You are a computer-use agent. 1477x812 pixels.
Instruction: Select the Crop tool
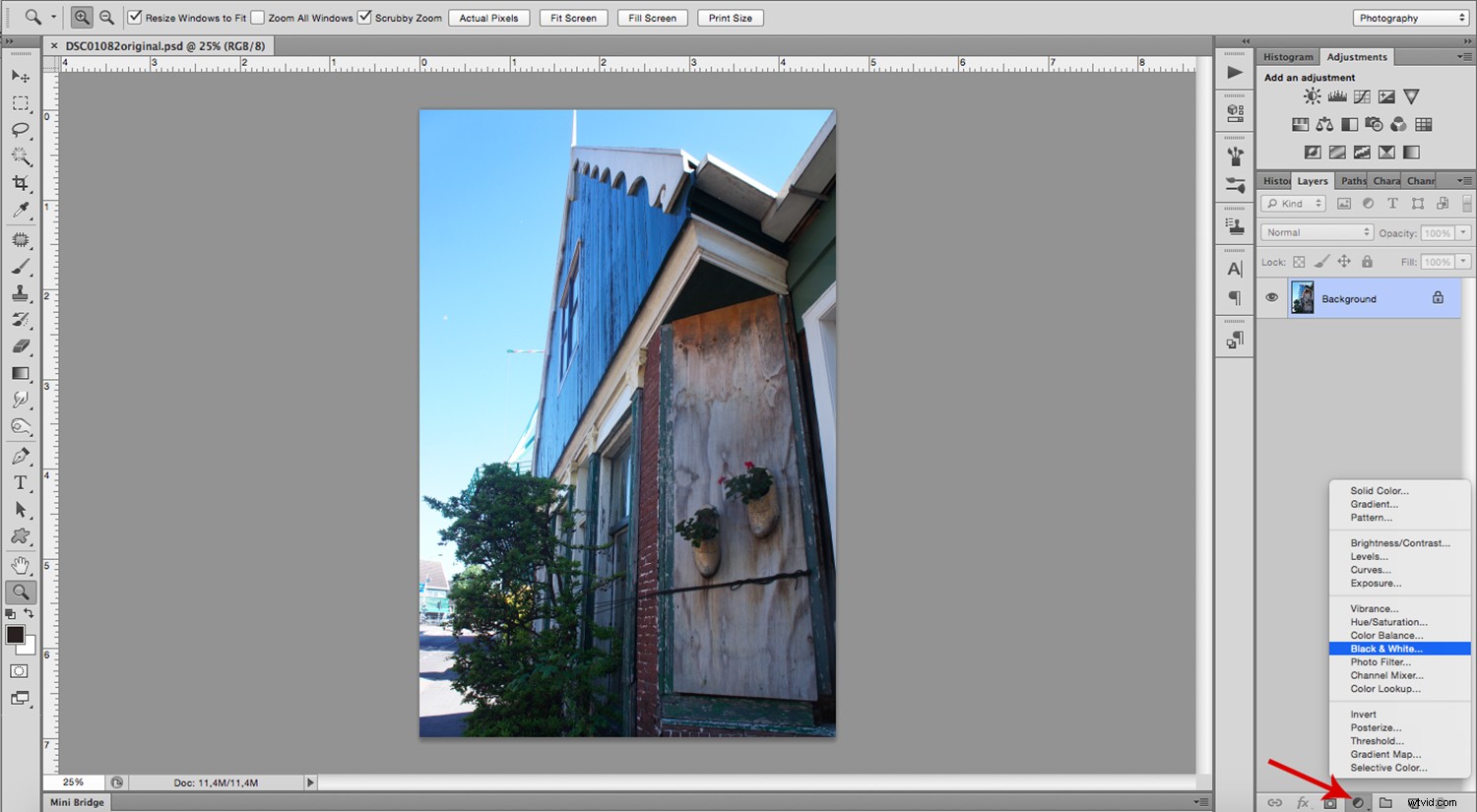click(x=20, y=182)
